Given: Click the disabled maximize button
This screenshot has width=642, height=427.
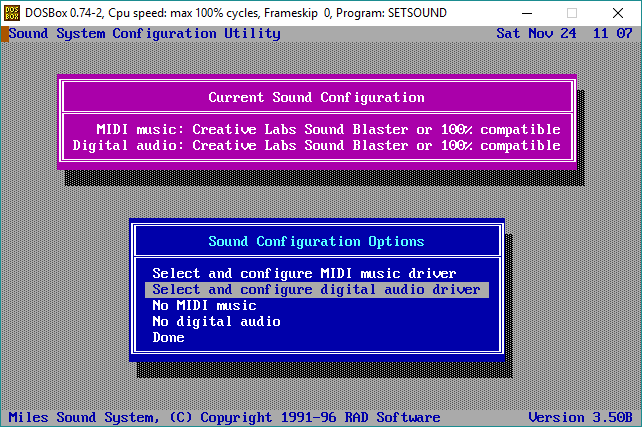Looking at the screenshot, I should point(572,13).
